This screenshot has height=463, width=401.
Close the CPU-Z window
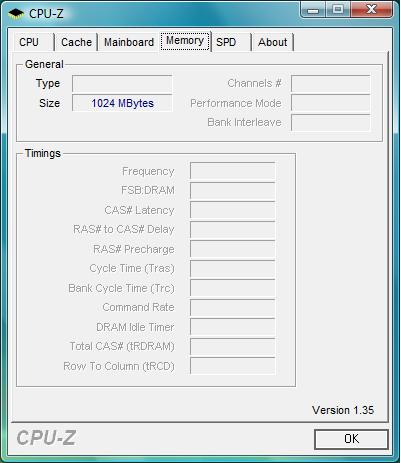click(x=372, y=10)
